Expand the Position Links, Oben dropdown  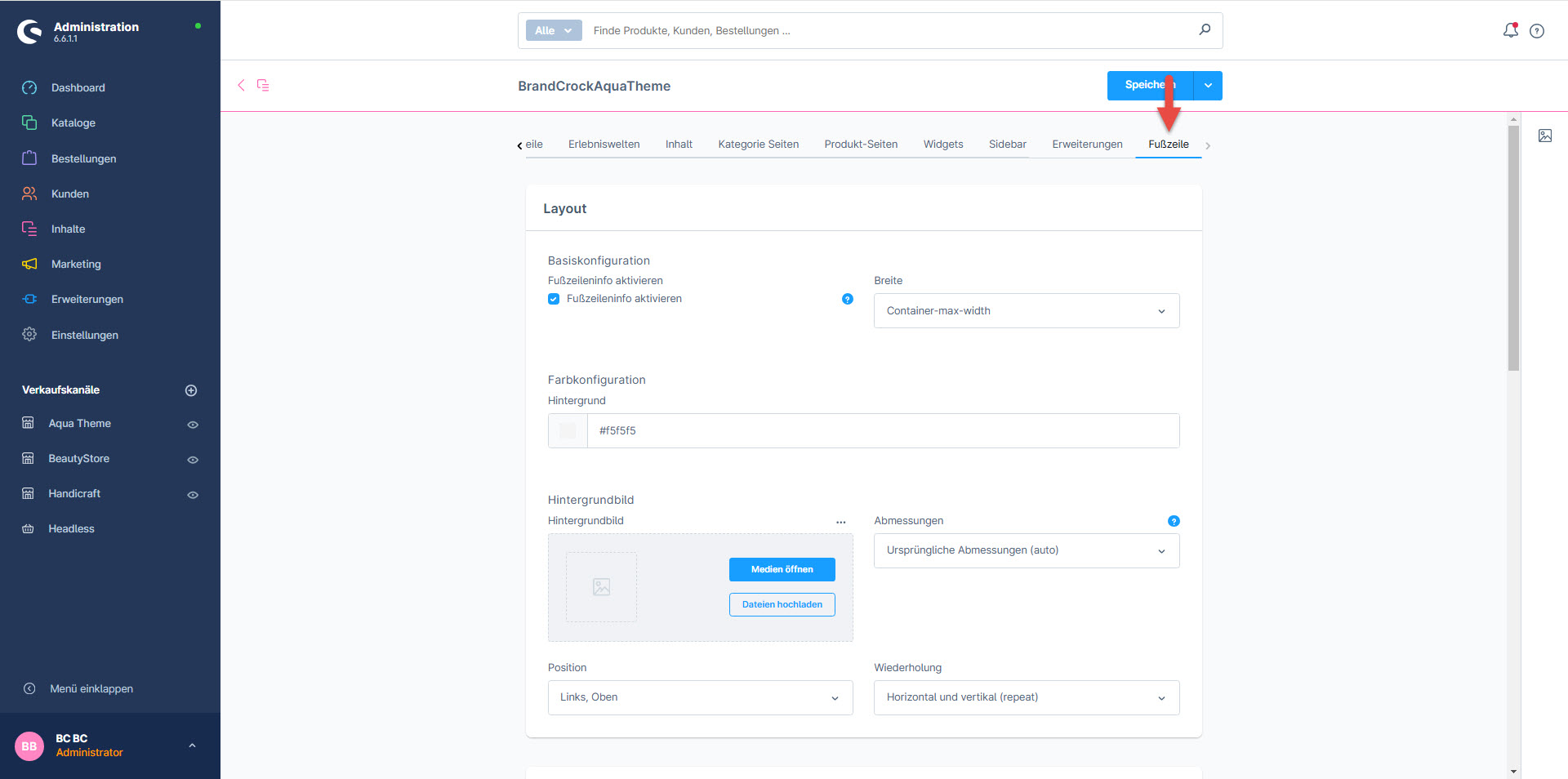pyautogui.click(x=700, y=697)
